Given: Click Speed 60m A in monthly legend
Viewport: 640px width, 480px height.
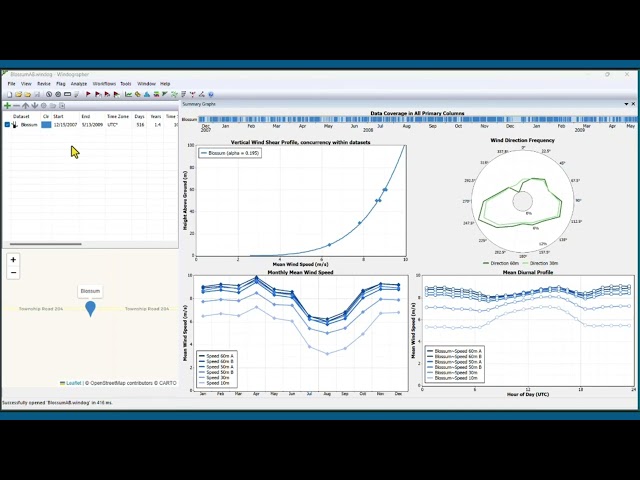Looking at the screenshot, I should tap(216, 356).
